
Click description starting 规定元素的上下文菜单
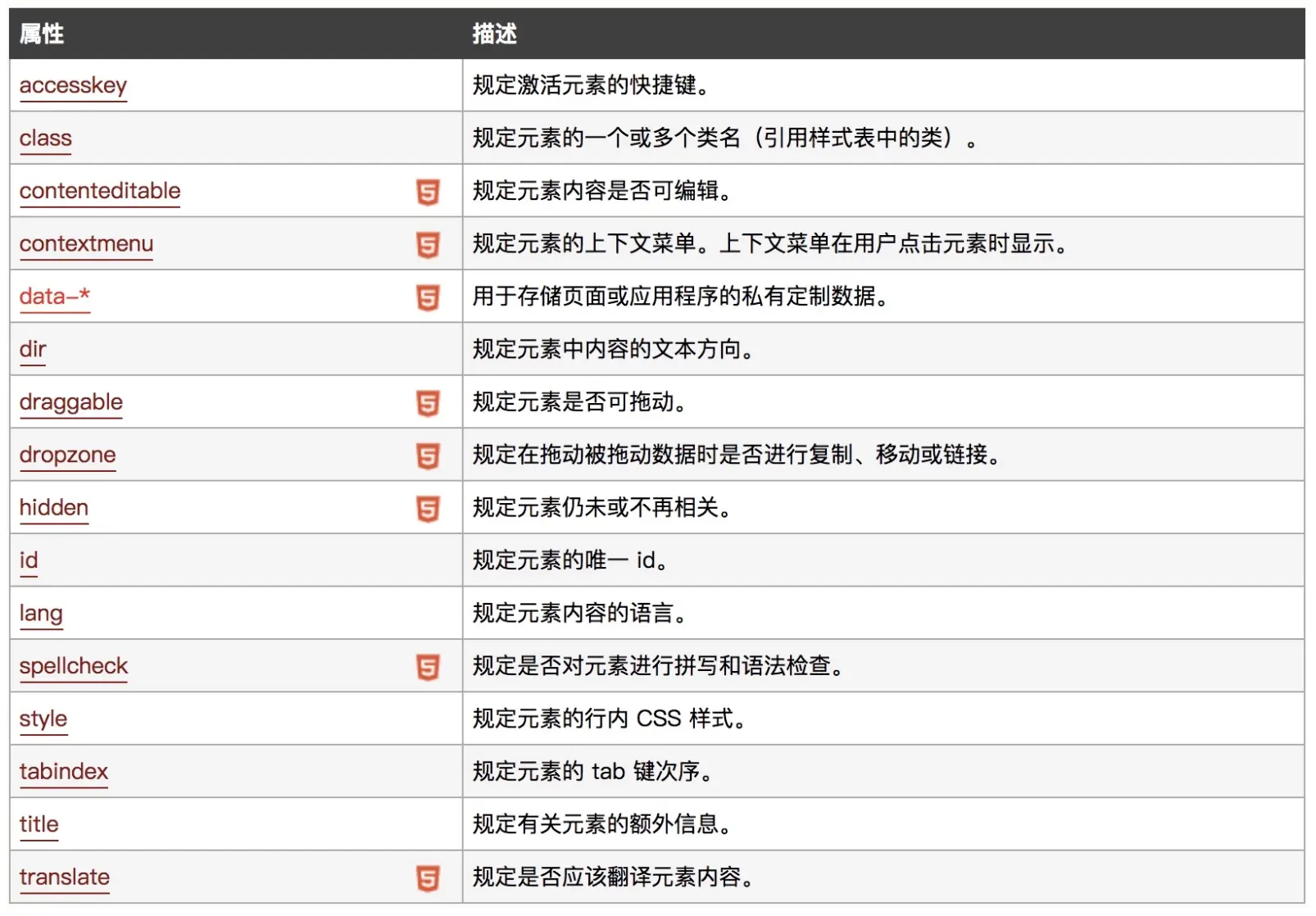click(770, 243)
